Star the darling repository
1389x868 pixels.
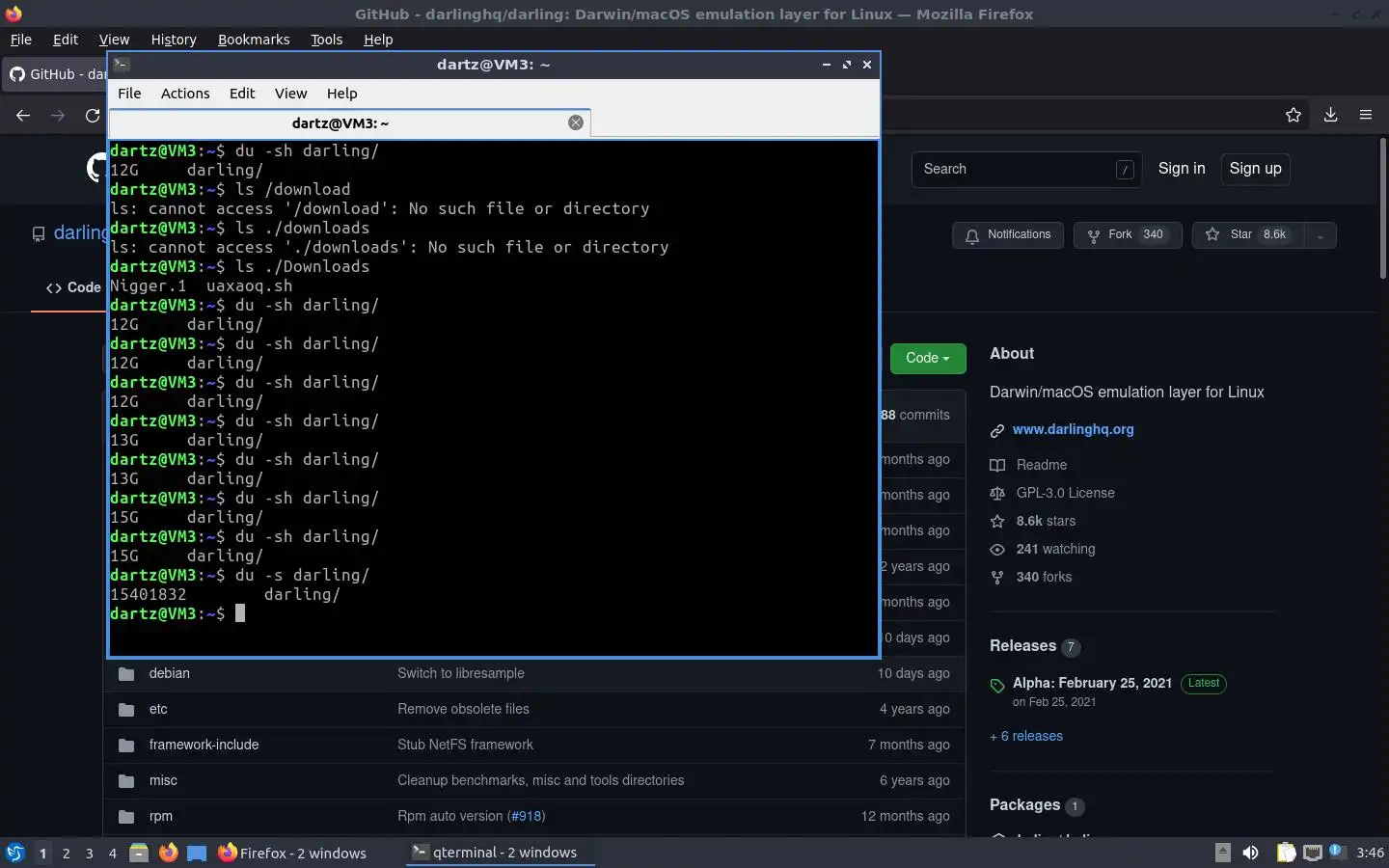tap(1248, 235)
